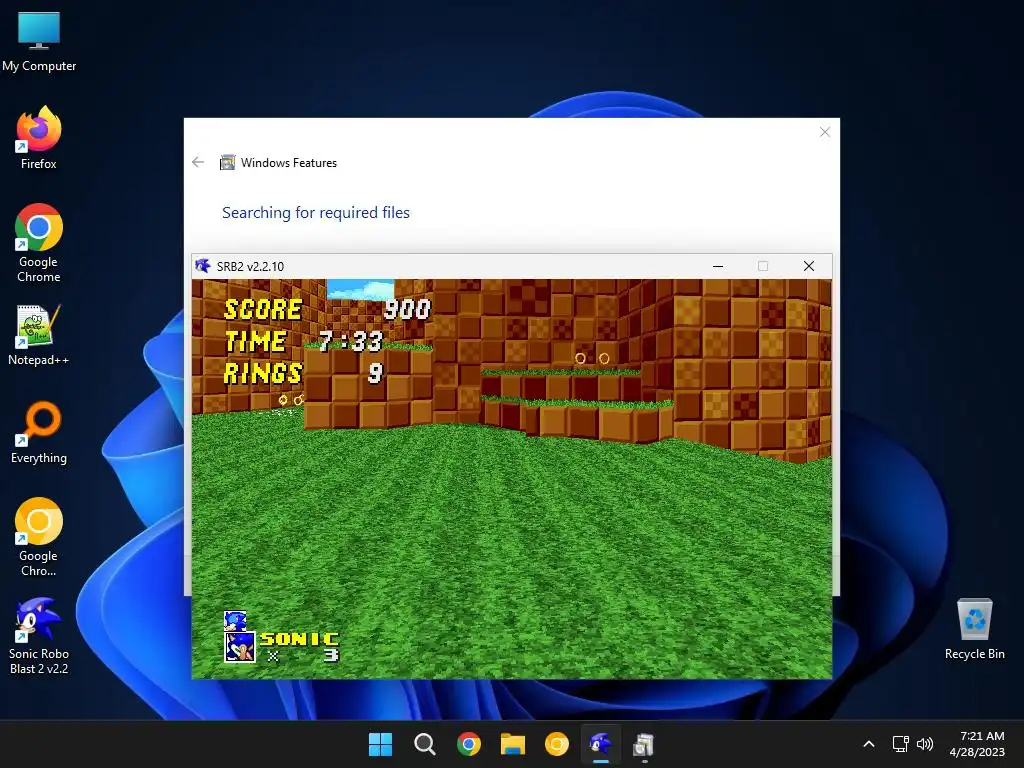The width and height of the screenshot is (1024, 768).
Task: Select the Sonic Robo Blast 2 v2.2 shortcut
Action: 39,636
